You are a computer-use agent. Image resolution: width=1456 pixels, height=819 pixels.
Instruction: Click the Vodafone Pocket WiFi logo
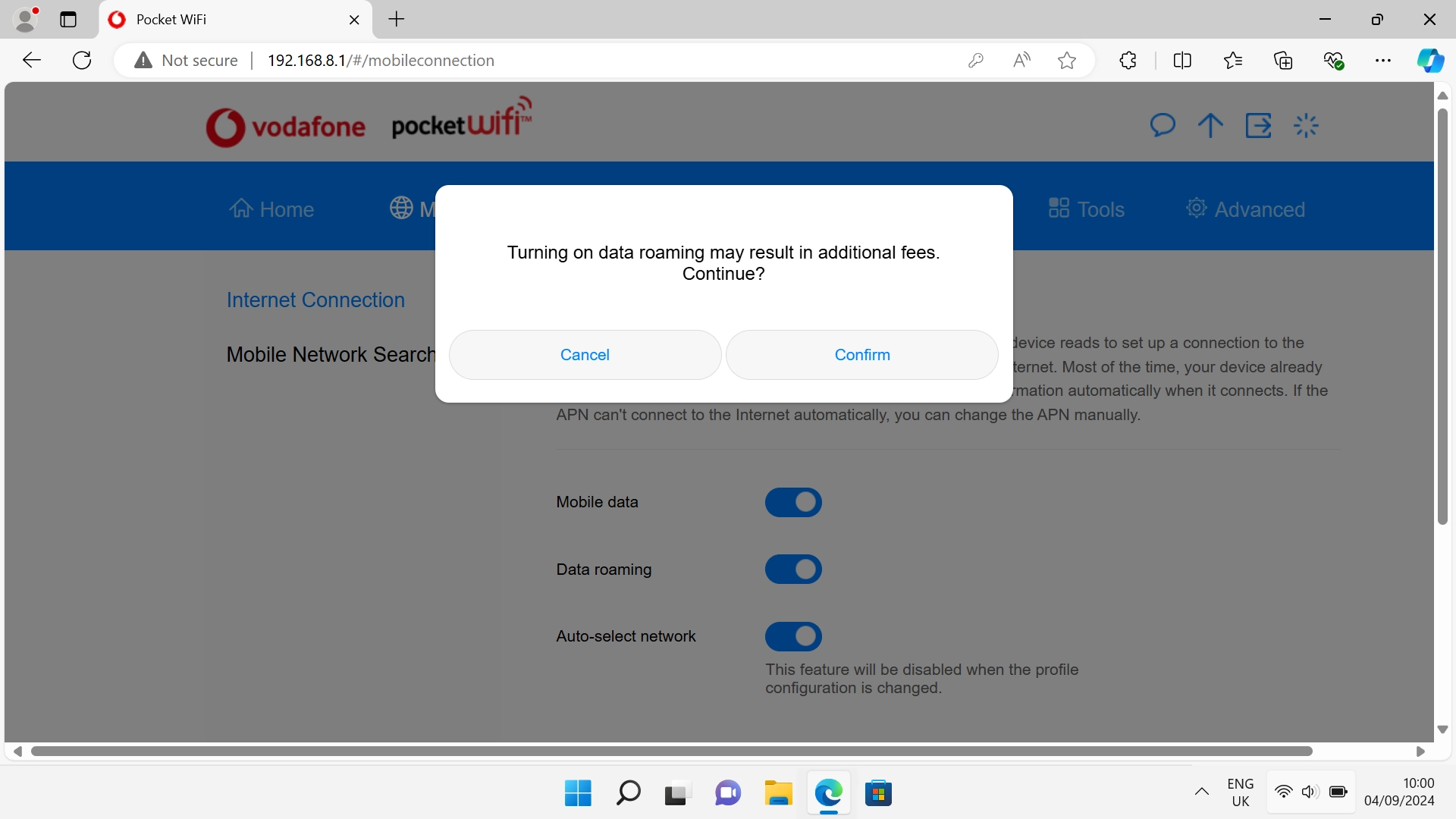click(x=368, y=121)
